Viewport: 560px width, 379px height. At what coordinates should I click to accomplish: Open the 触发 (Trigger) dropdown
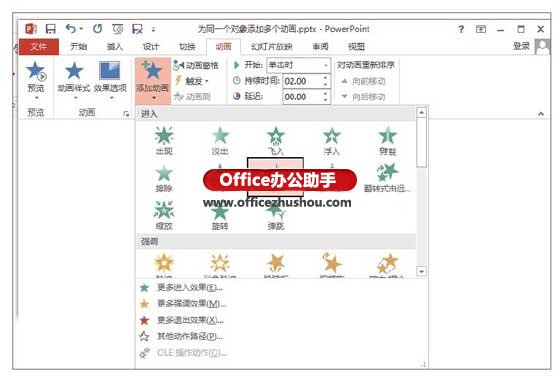point(192,81)
